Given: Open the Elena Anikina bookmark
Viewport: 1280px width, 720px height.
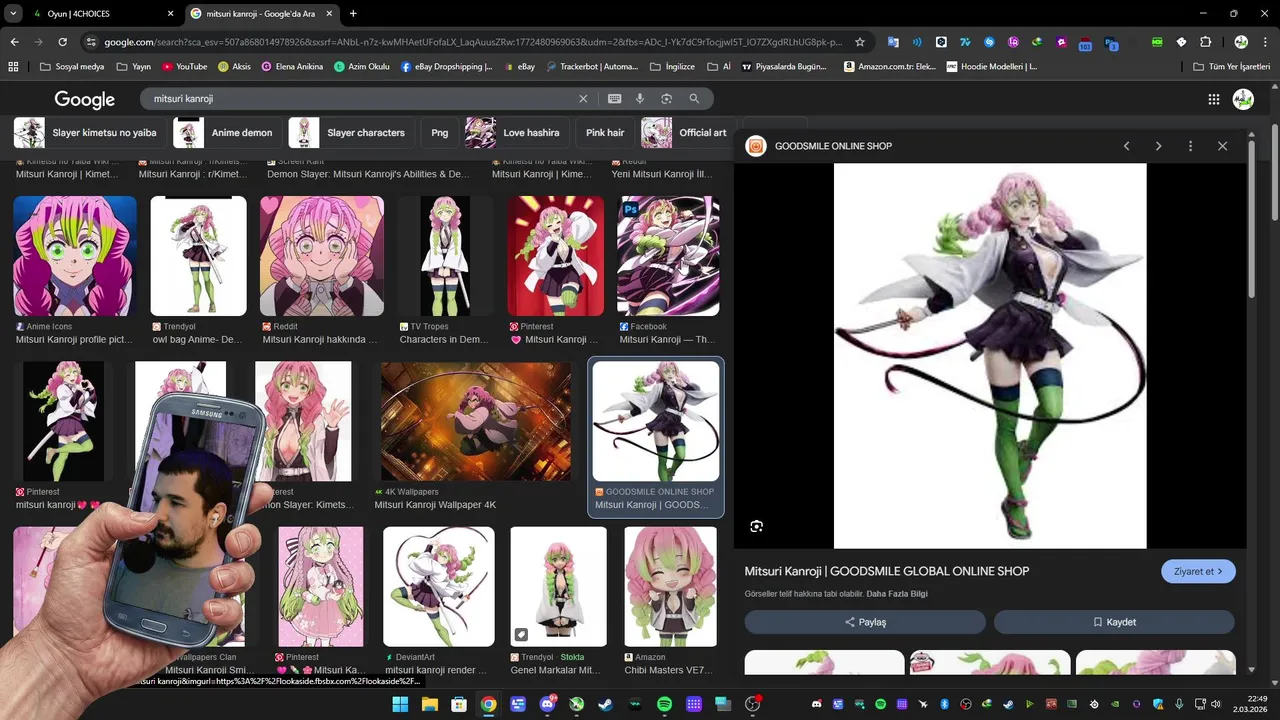Looking at the screenshot, I should [x=292, y=67].
